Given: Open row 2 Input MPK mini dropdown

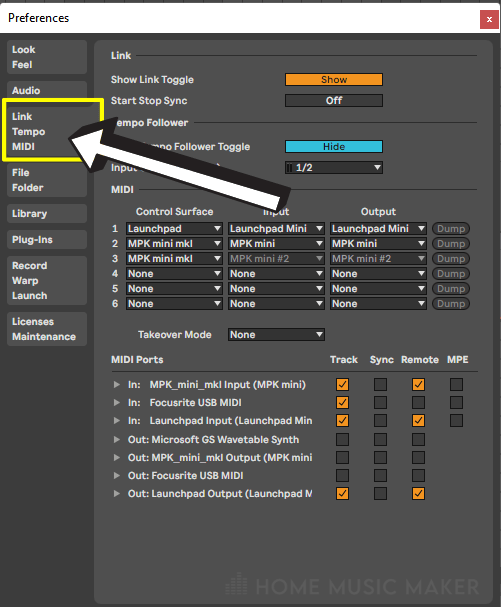Looking at the screenshot, I should point(276,243).
